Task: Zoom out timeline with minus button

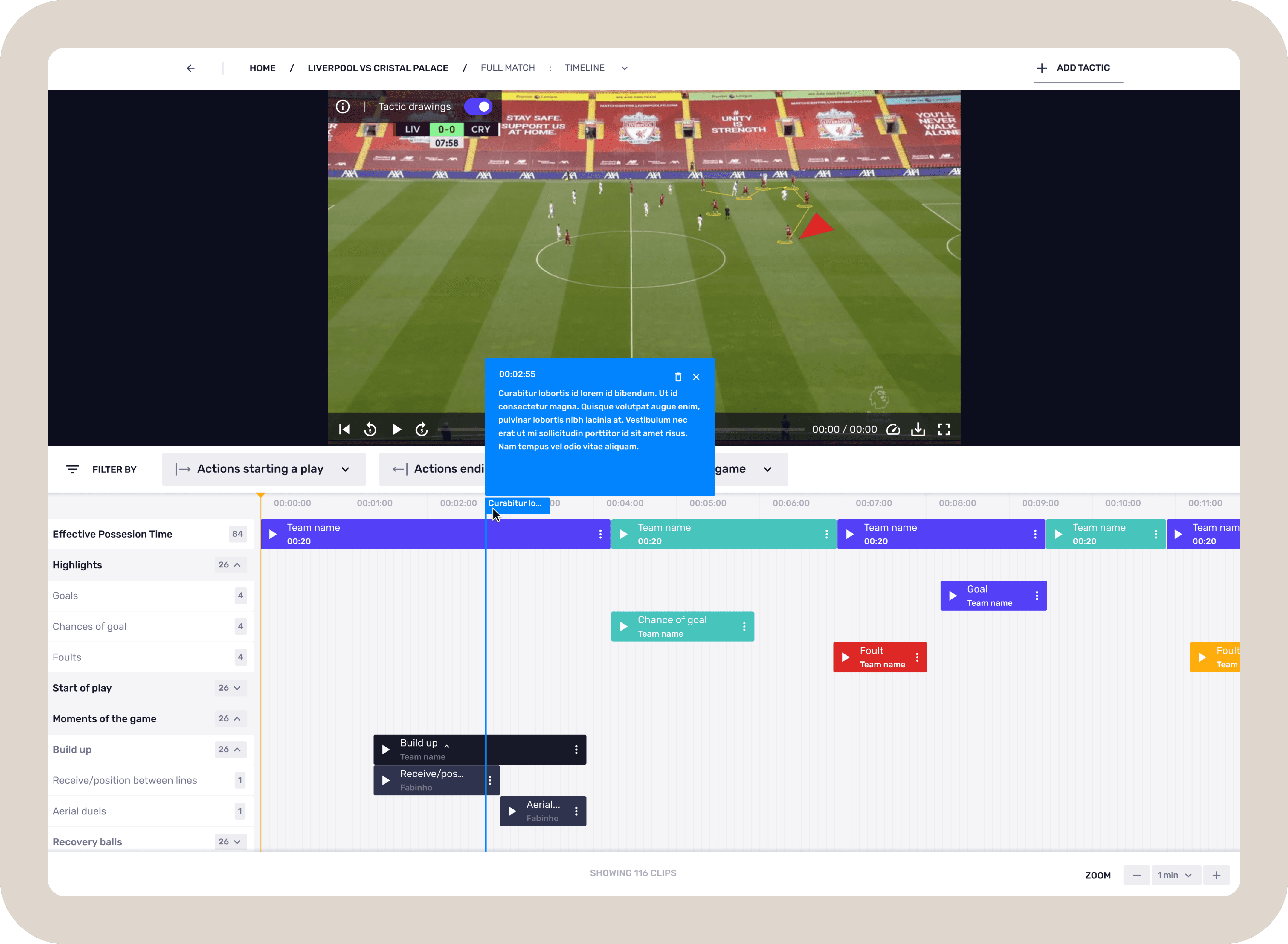Action: tap(1137, 876)
